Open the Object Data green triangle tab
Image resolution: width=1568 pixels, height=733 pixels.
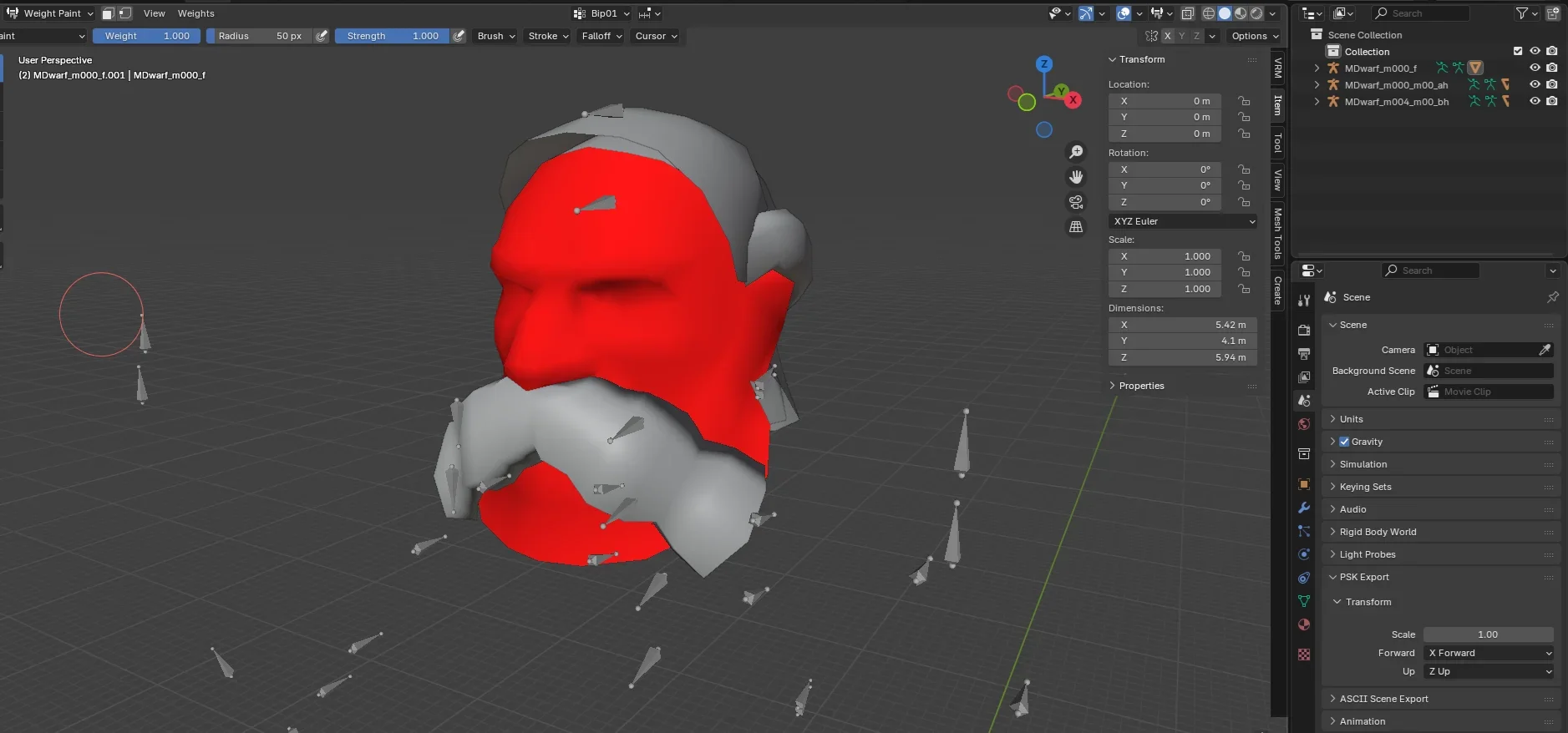(1304, 601)
